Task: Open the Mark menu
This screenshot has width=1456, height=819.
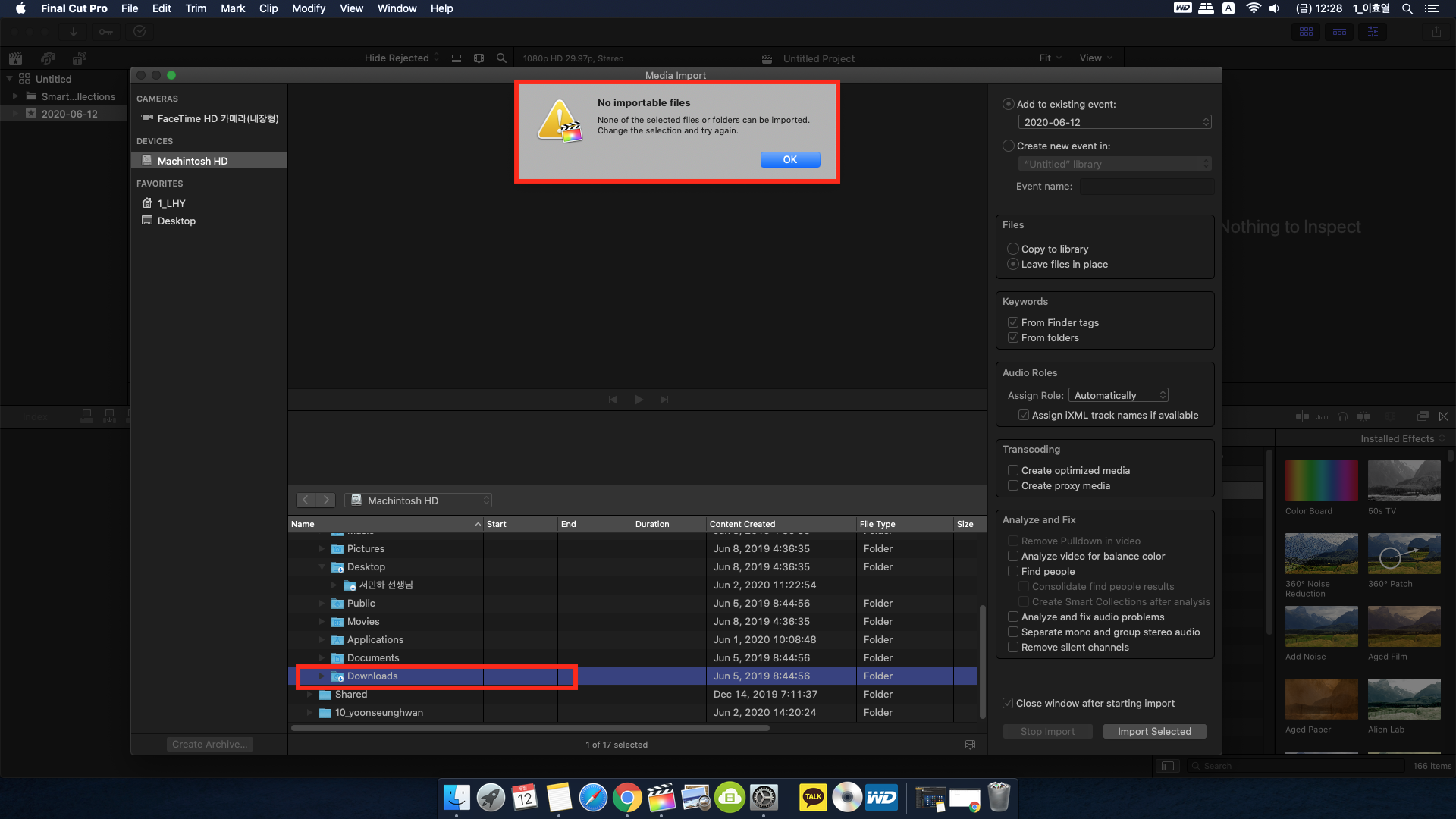Action: 233,8
